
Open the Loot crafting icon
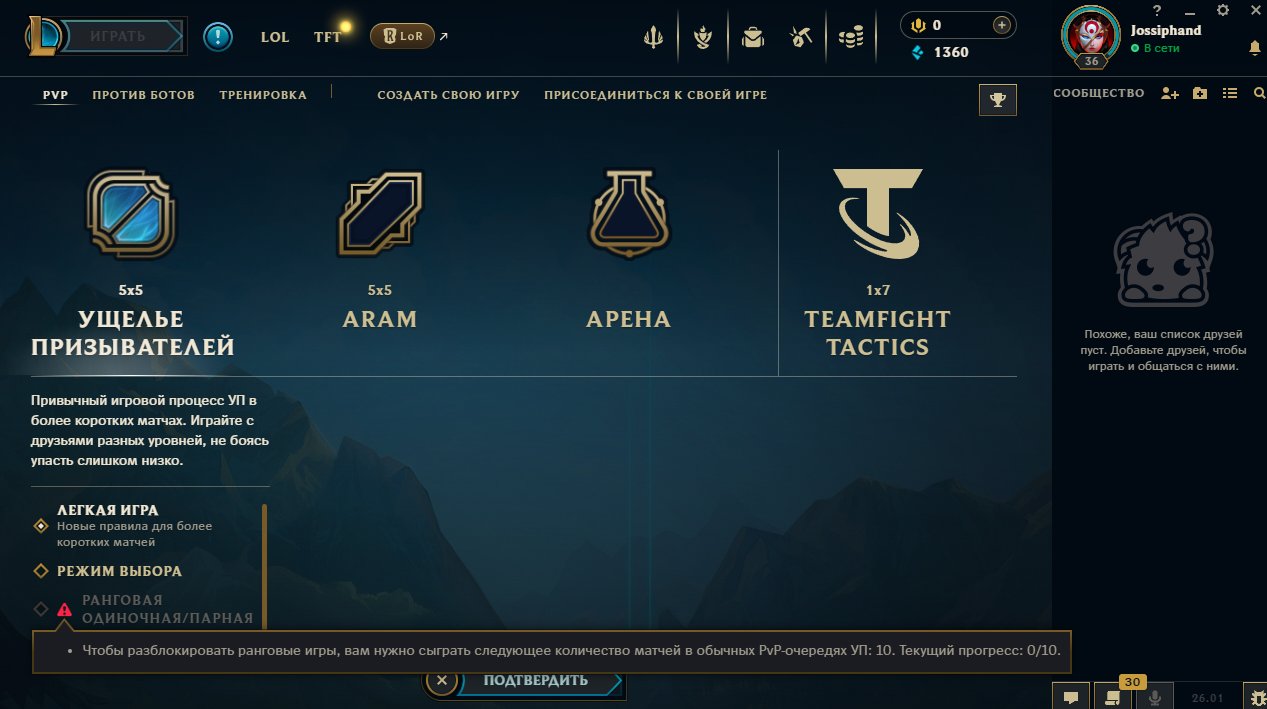click(799, 38)
